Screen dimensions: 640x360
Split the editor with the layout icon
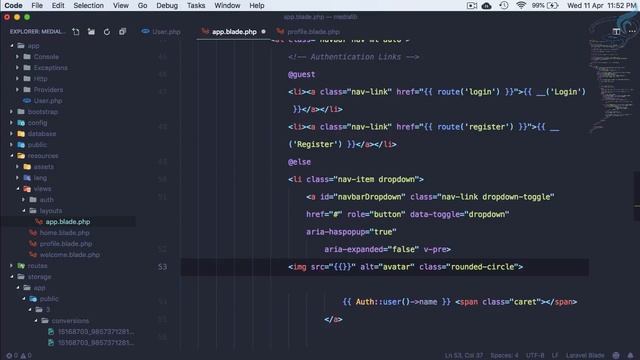616,31
